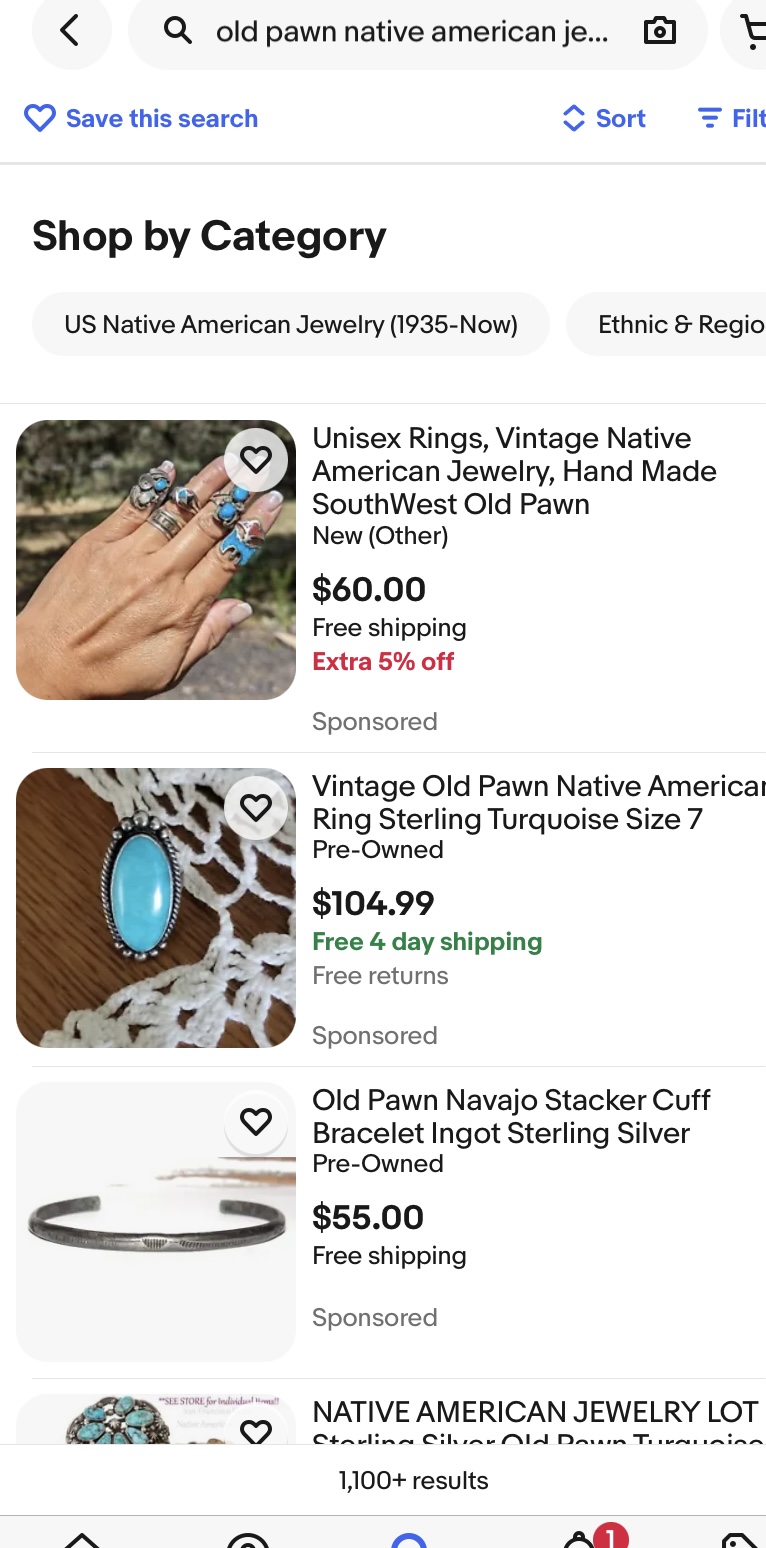Add Unisex Rings listing to watchlist

[256, 459]
